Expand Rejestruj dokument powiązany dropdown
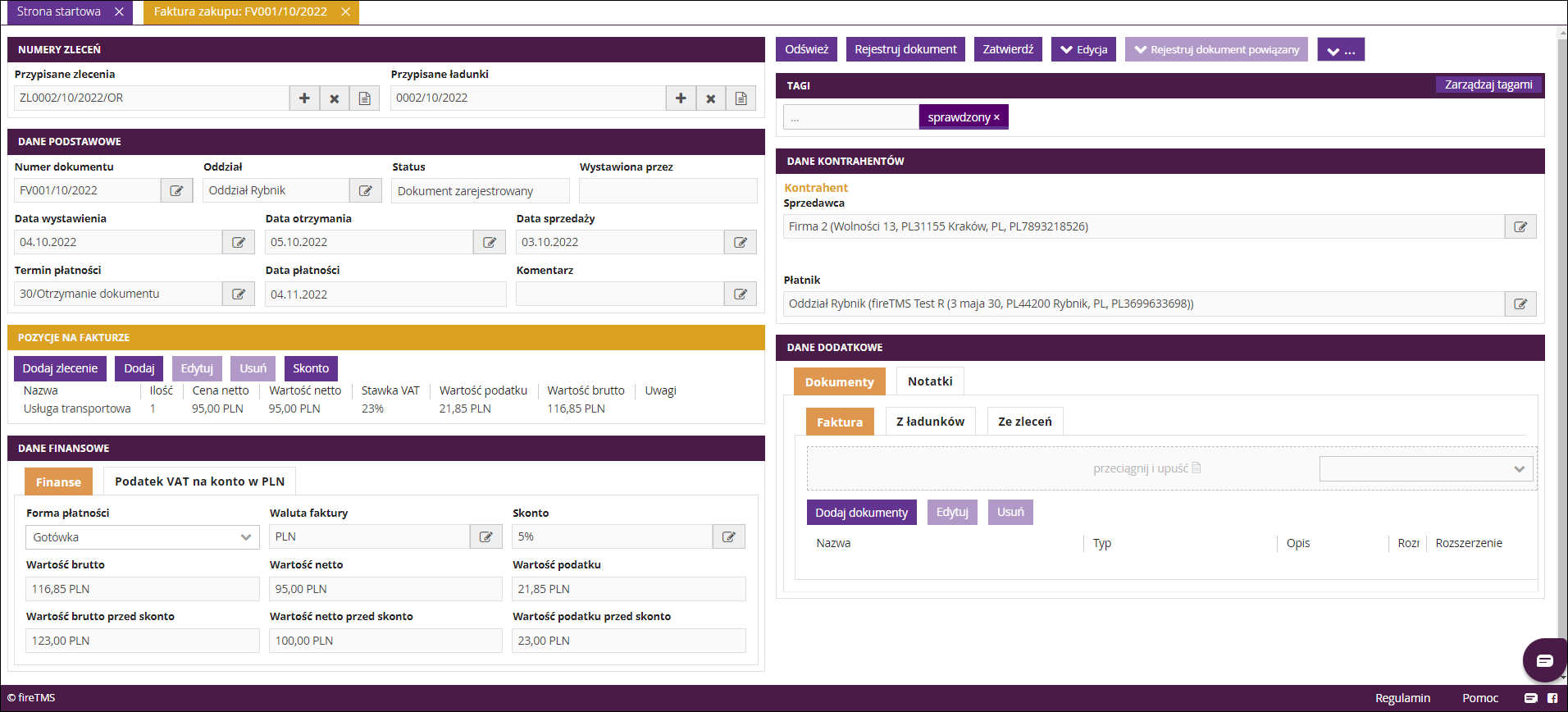 [1216, 49]
